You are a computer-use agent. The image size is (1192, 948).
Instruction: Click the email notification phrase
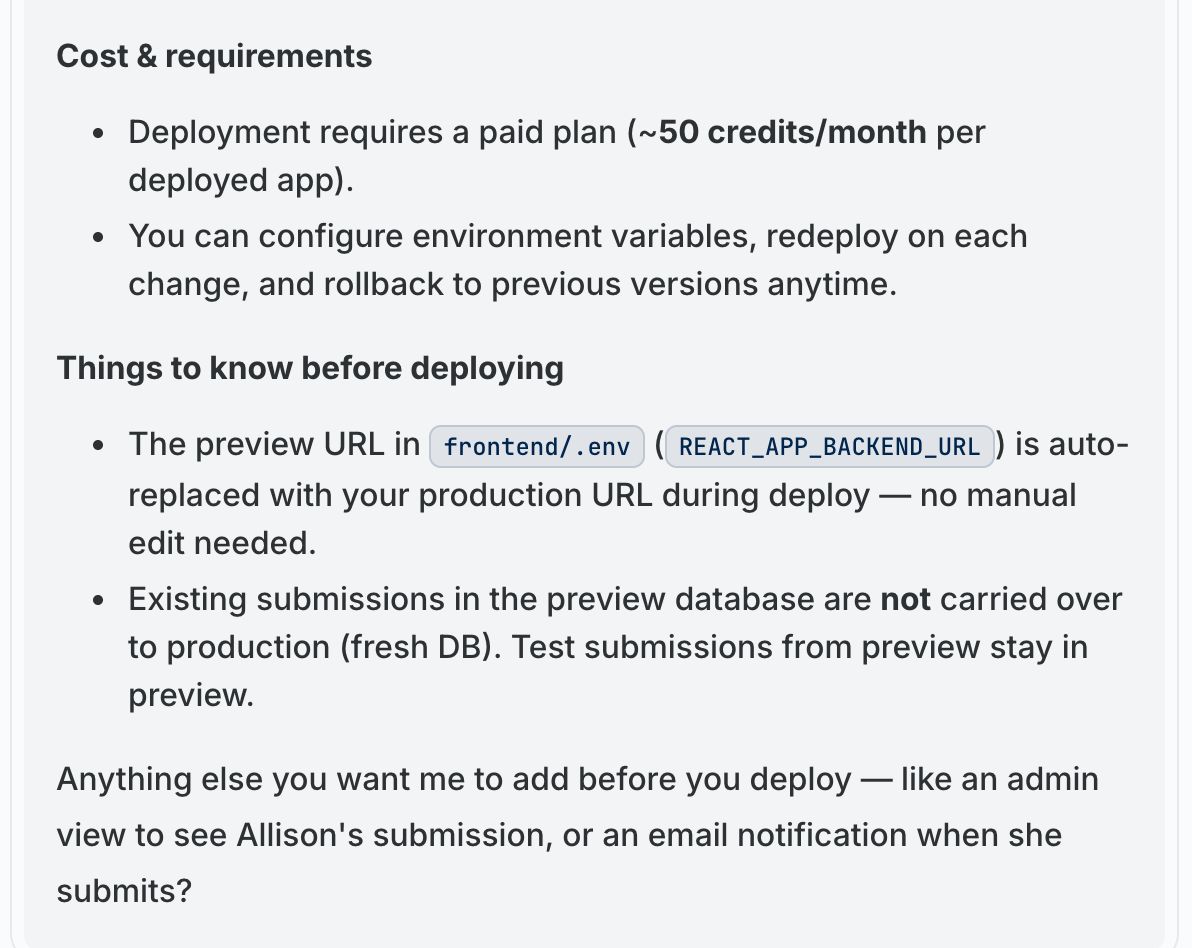tap(776, 835)
